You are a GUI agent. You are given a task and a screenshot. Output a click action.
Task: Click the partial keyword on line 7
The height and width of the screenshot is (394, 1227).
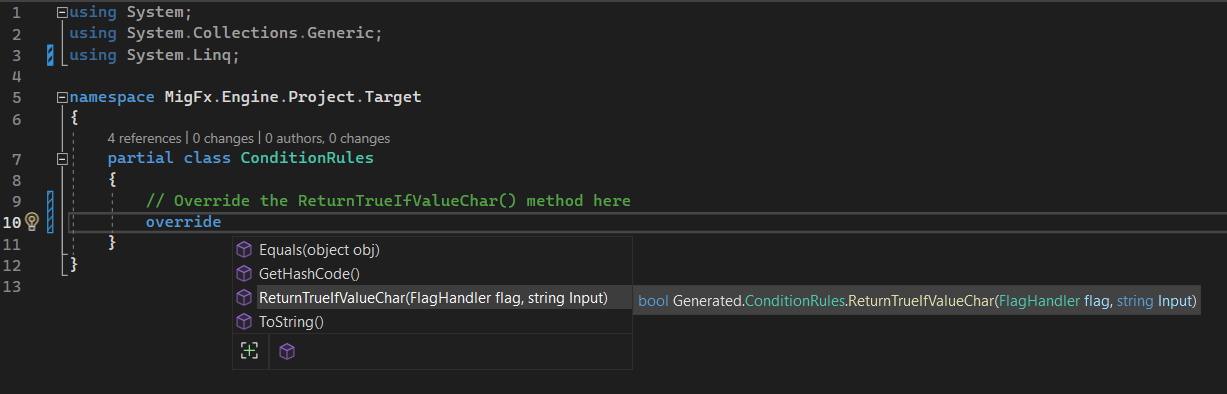tap(140, 158)
